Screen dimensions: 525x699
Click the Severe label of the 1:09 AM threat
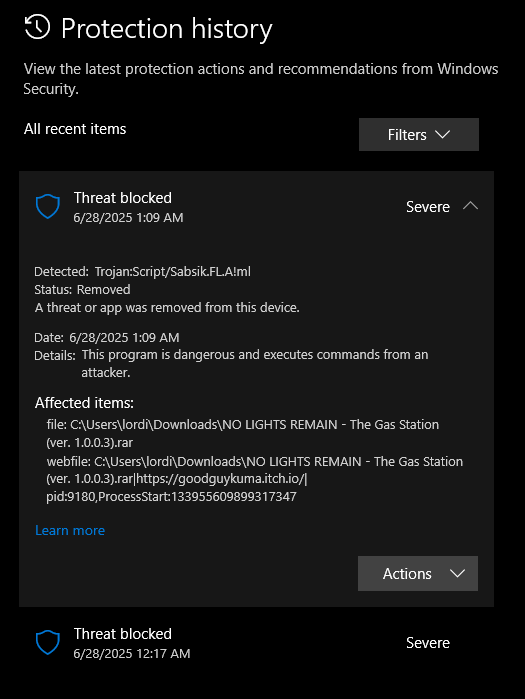tap(428, 207)
